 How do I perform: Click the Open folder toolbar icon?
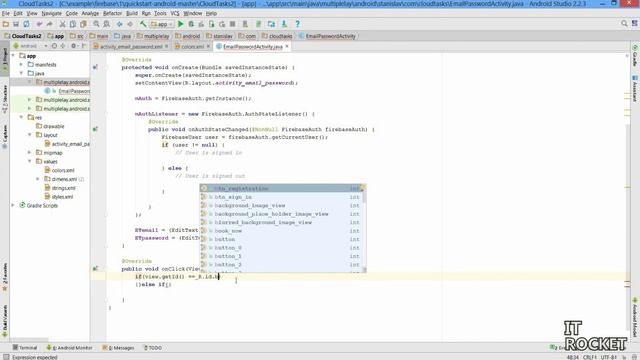pyautogui.click(x=6, y=24)
